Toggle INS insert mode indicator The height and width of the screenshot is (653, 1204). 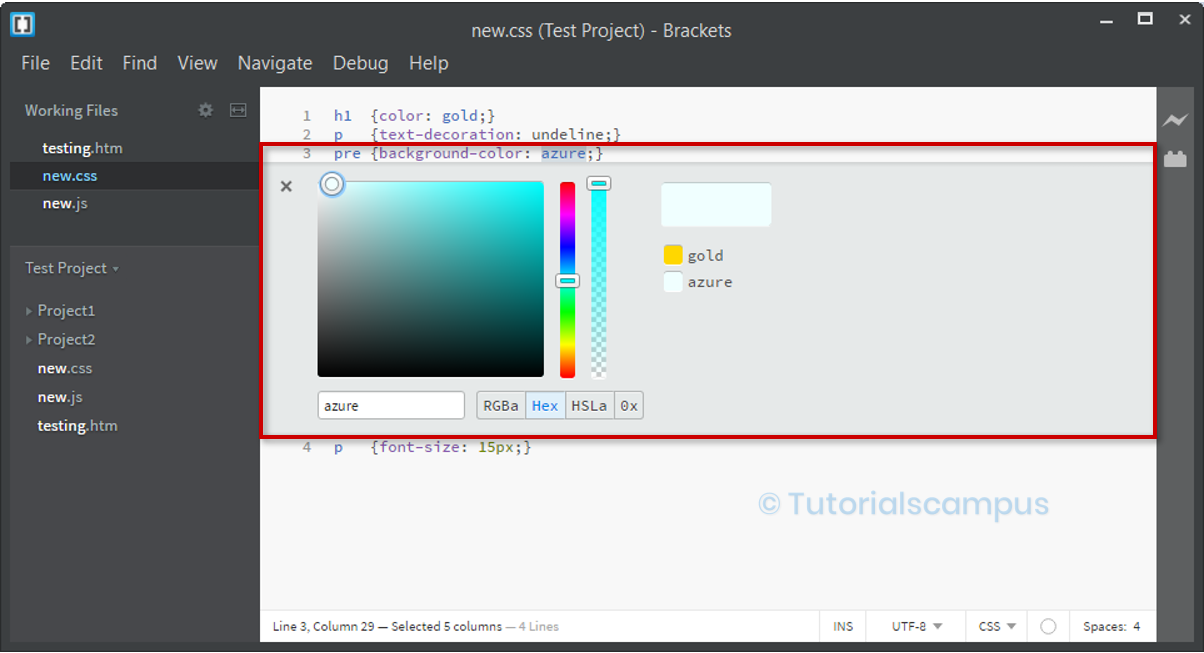(843, 626)
